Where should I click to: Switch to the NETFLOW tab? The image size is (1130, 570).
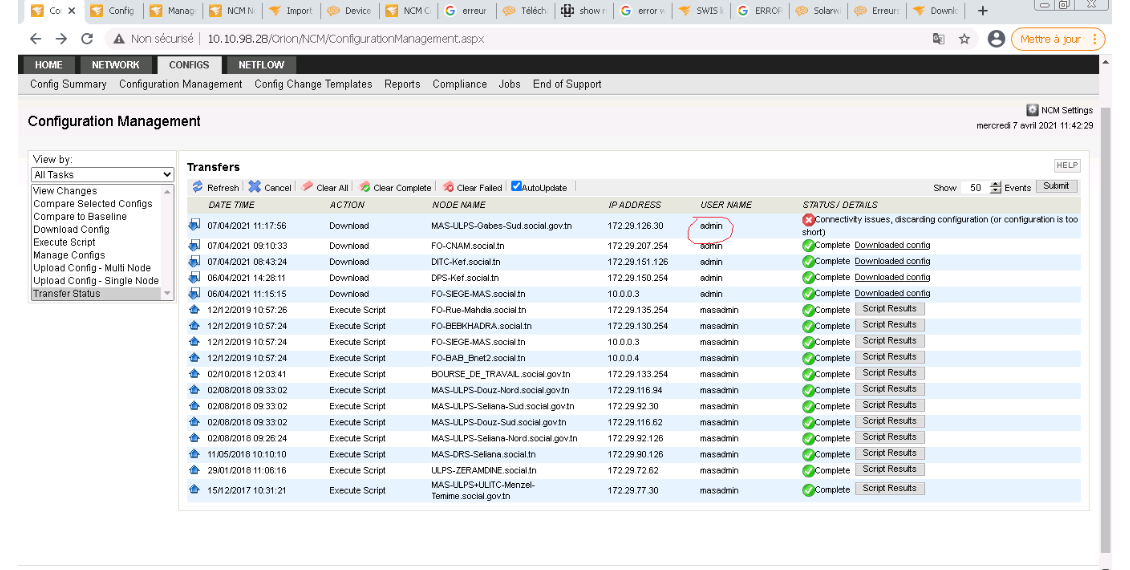[261, 65]
